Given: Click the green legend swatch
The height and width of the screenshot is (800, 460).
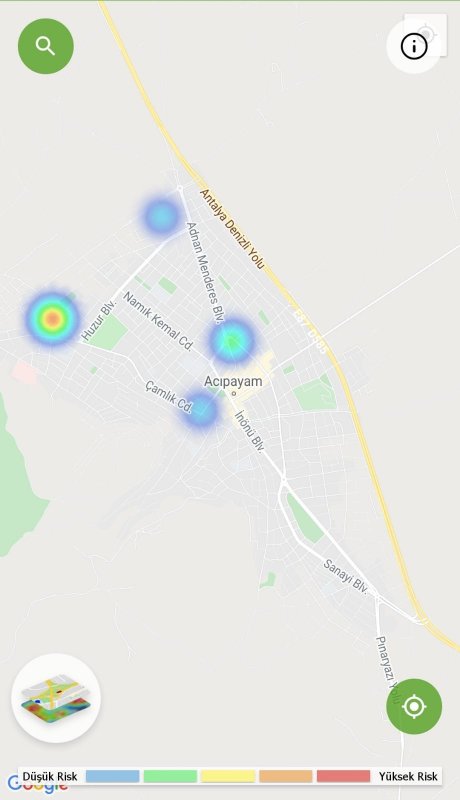Looking at the screenshot, I should click(x=170, y=777).
